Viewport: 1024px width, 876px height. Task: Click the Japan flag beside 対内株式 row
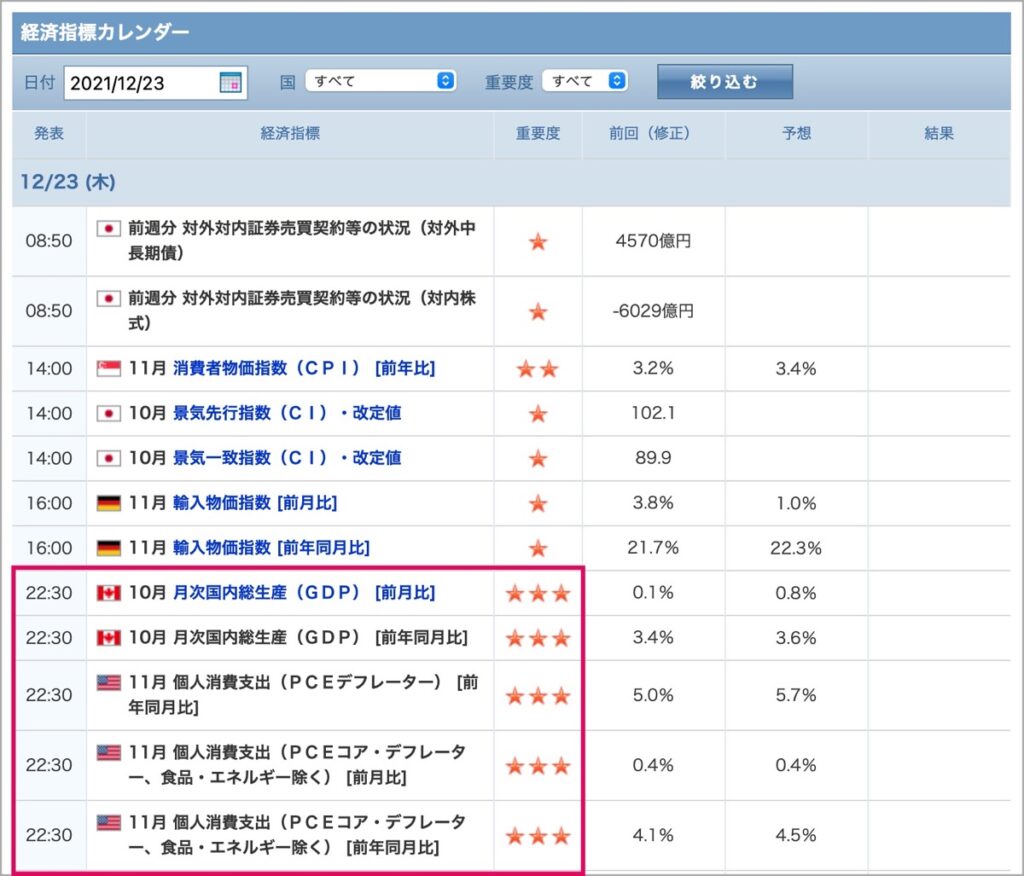click(x=108, y=299)
